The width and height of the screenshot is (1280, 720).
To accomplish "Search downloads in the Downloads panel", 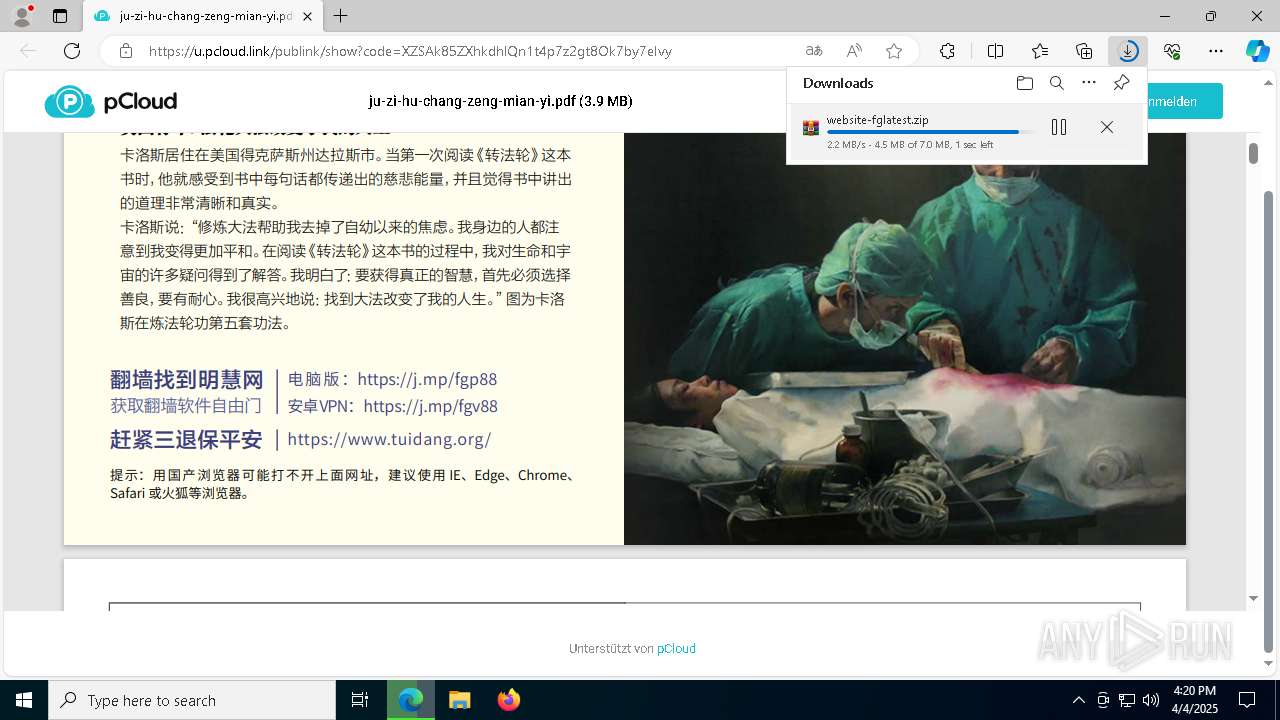I will [1056, 83].
